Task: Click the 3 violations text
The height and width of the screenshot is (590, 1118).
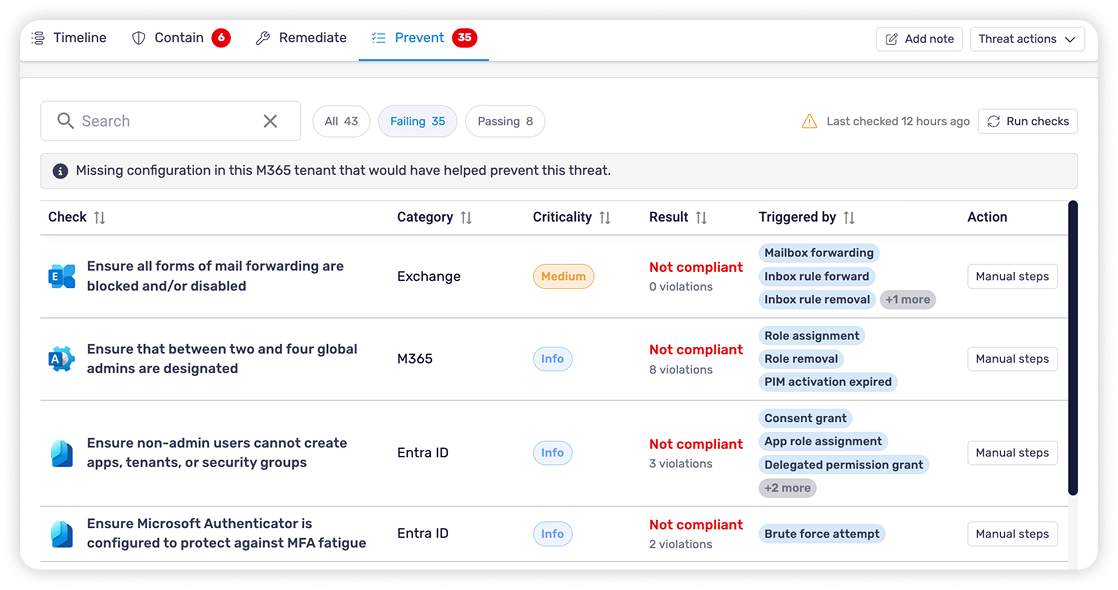Action: tap(681, 464)
